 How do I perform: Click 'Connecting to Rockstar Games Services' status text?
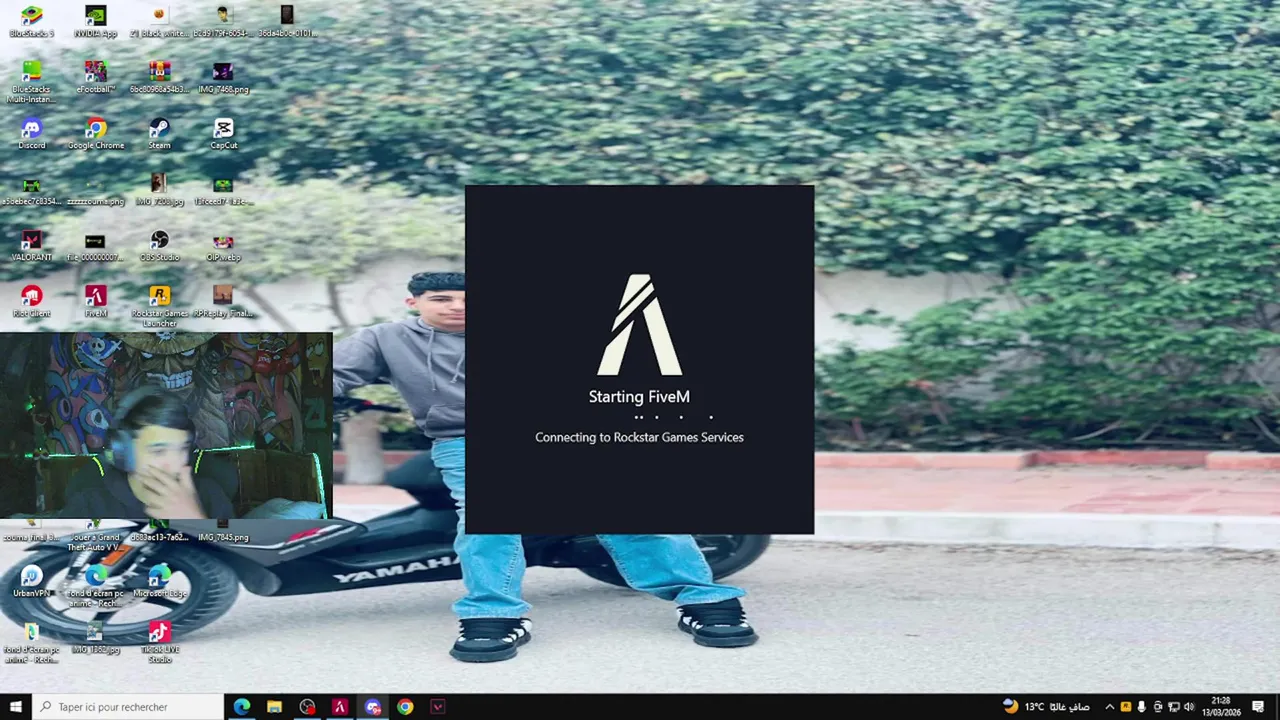pos(639,437)
